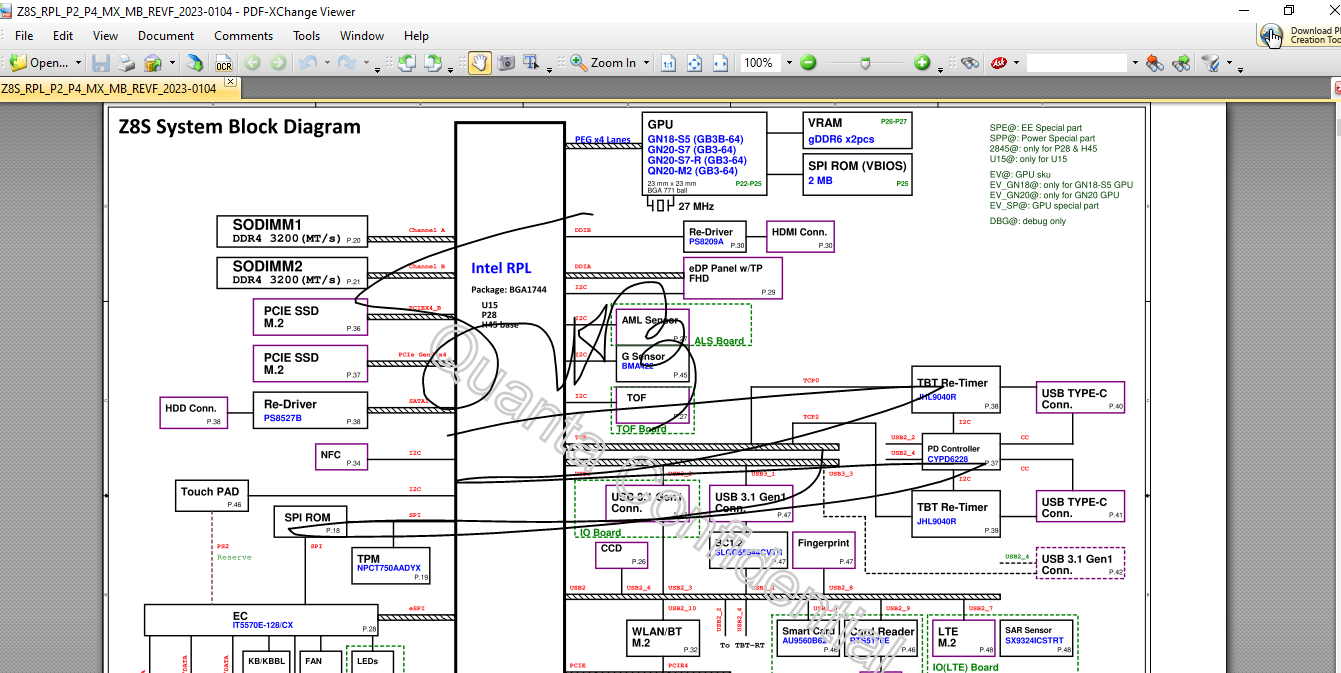The width and height of the screenshot is (1341, 673).
Task: Click the export document icon
Action: [195, 63]
